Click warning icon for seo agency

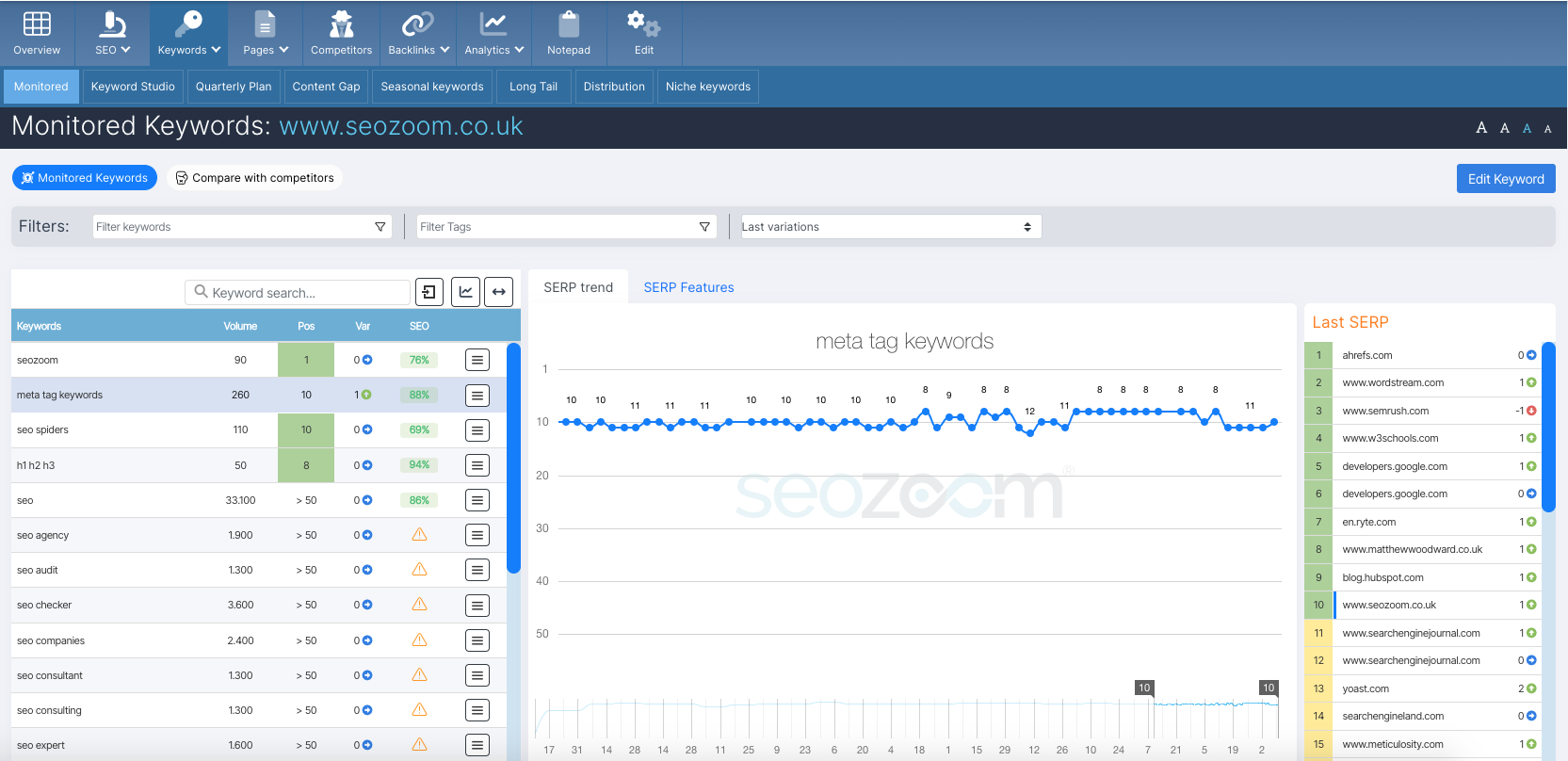tap(420, 534)
